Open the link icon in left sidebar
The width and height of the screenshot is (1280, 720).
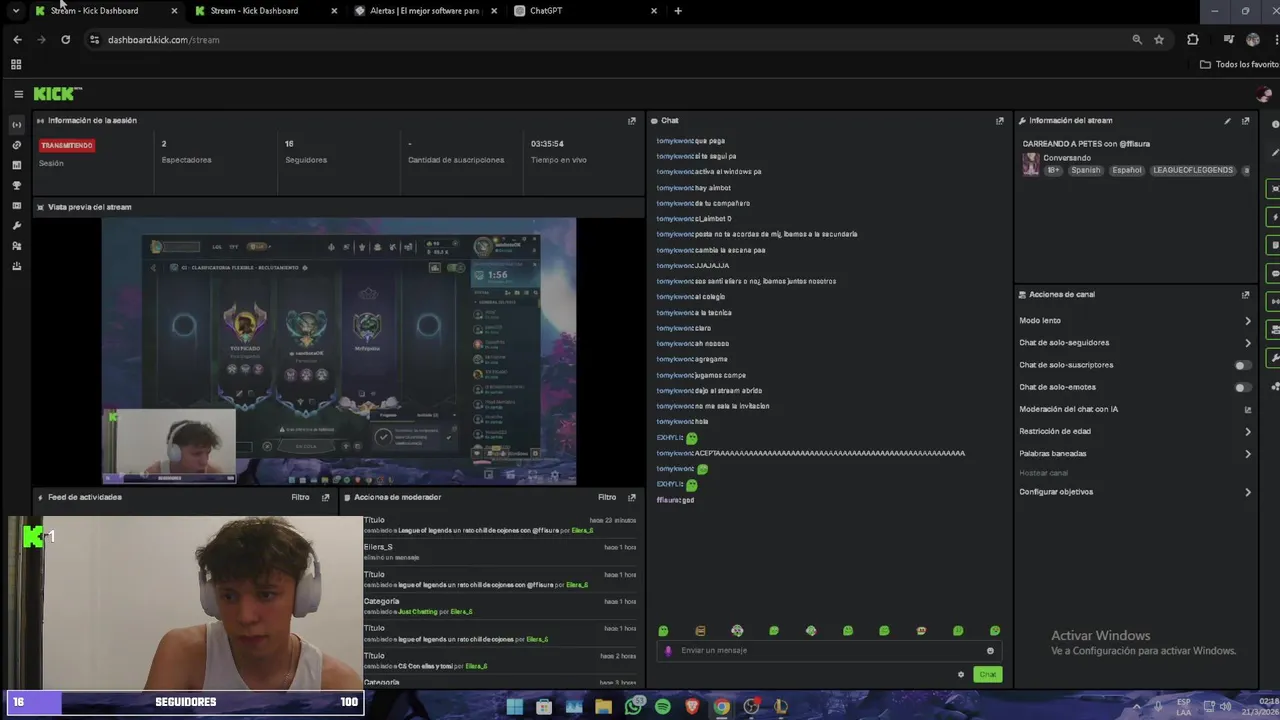coord(16,145)
